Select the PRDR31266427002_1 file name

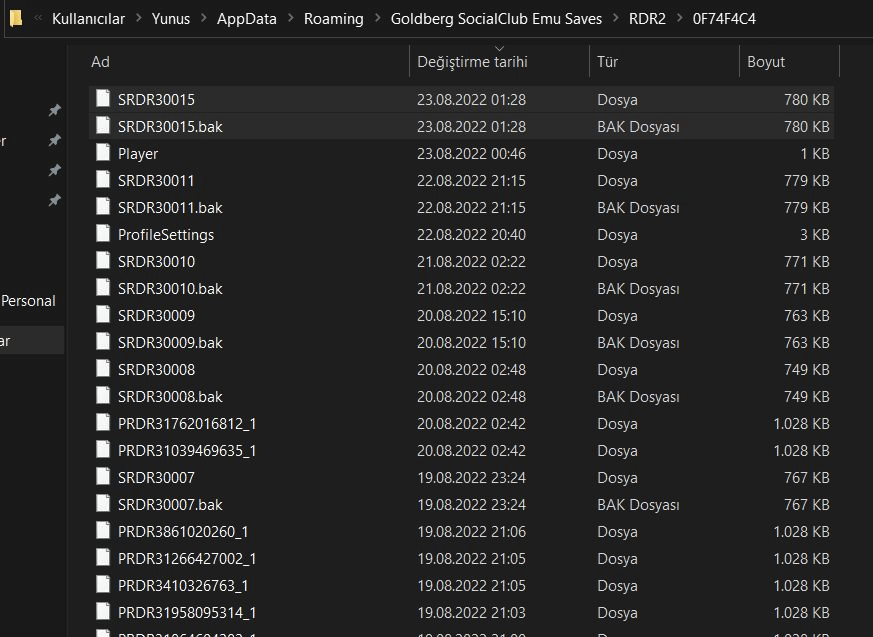[187, 559]
